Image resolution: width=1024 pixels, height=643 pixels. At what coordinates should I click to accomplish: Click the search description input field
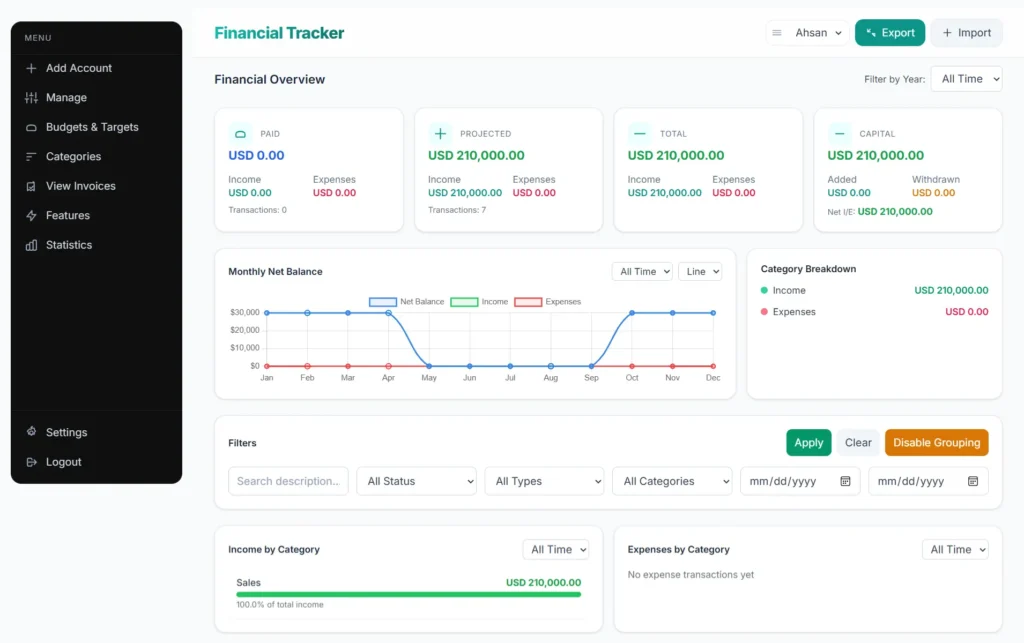point(288,481)
